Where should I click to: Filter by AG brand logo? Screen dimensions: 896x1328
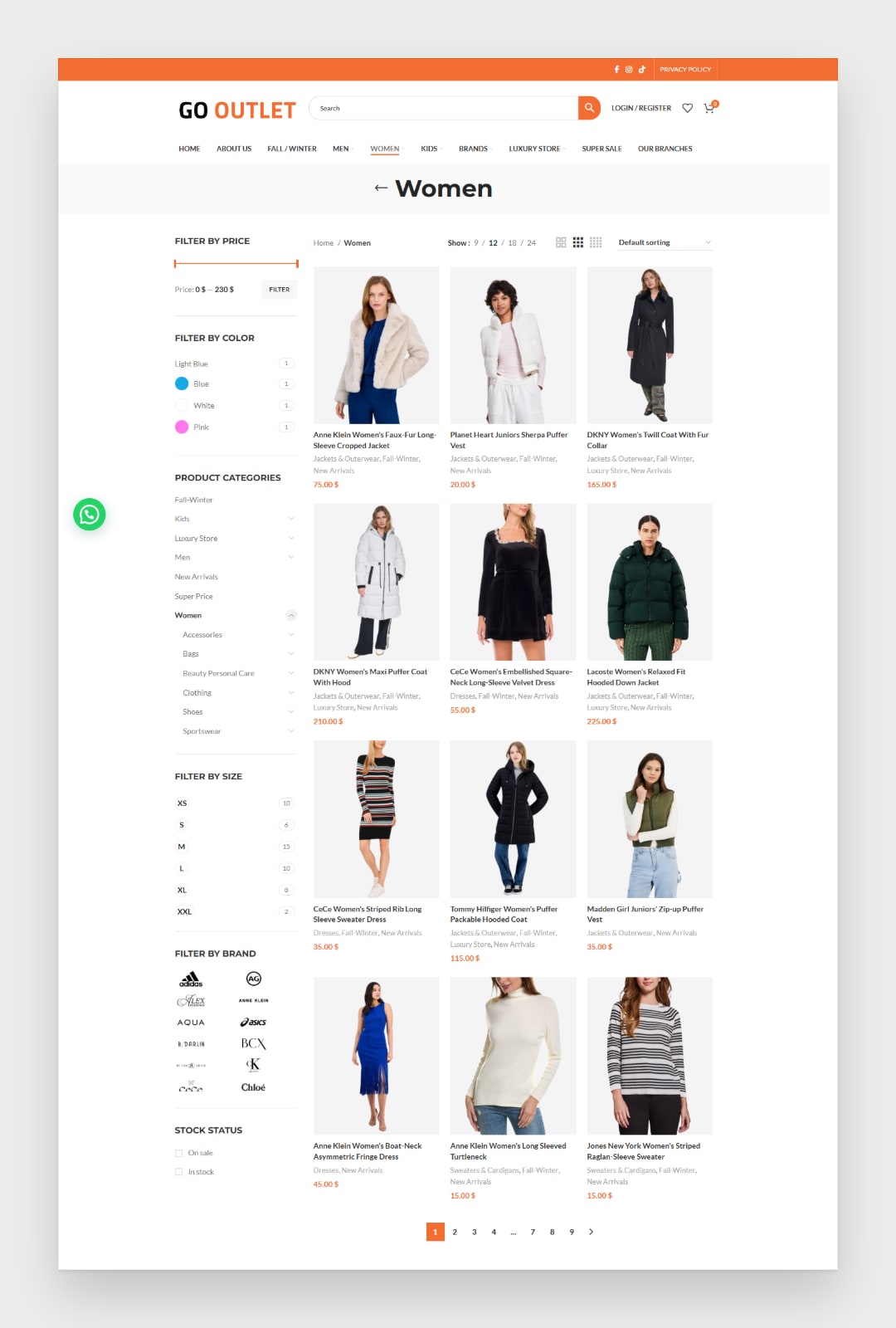pos(254,979)
